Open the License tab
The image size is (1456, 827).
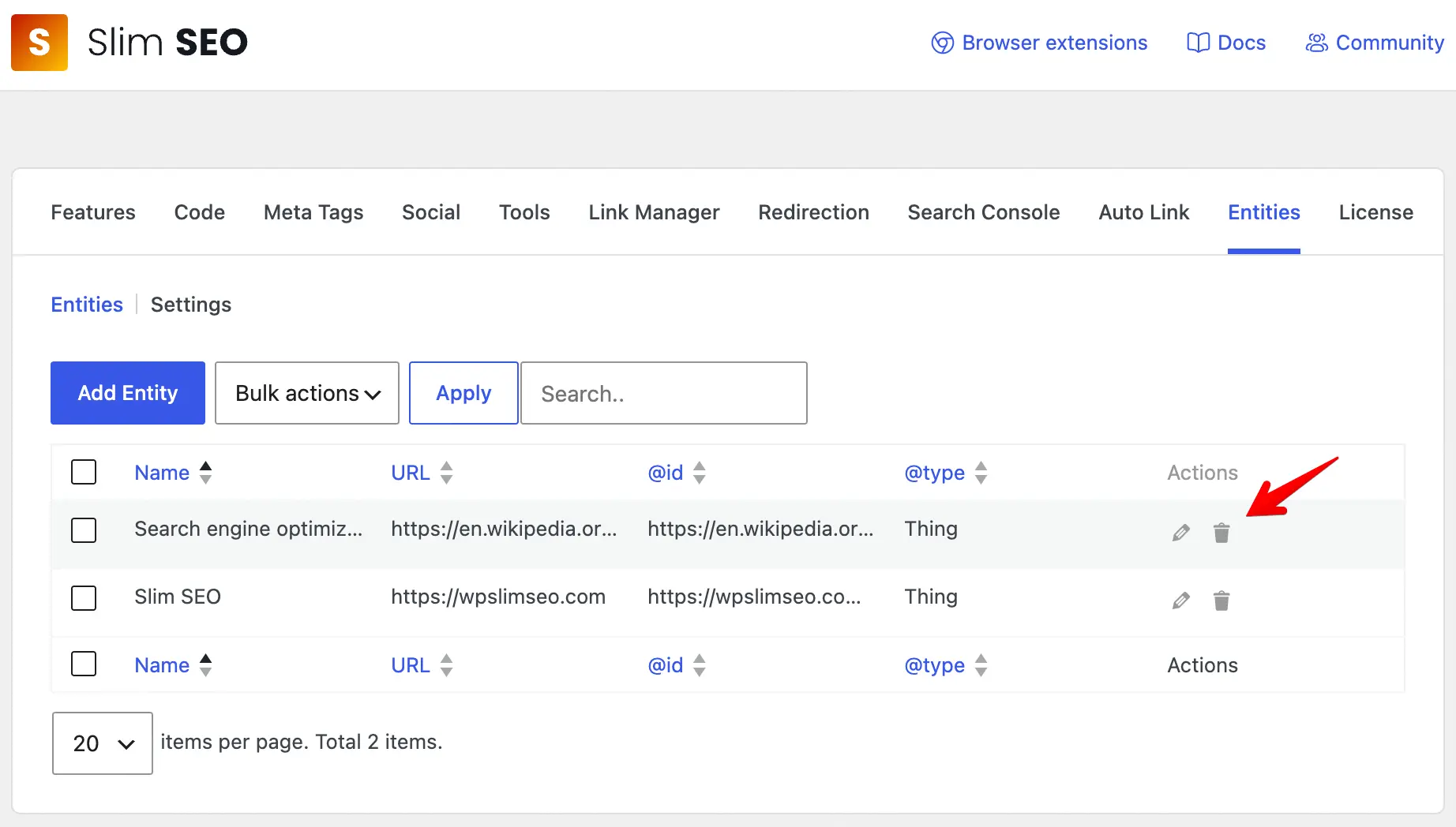[x=1376, y=212]
